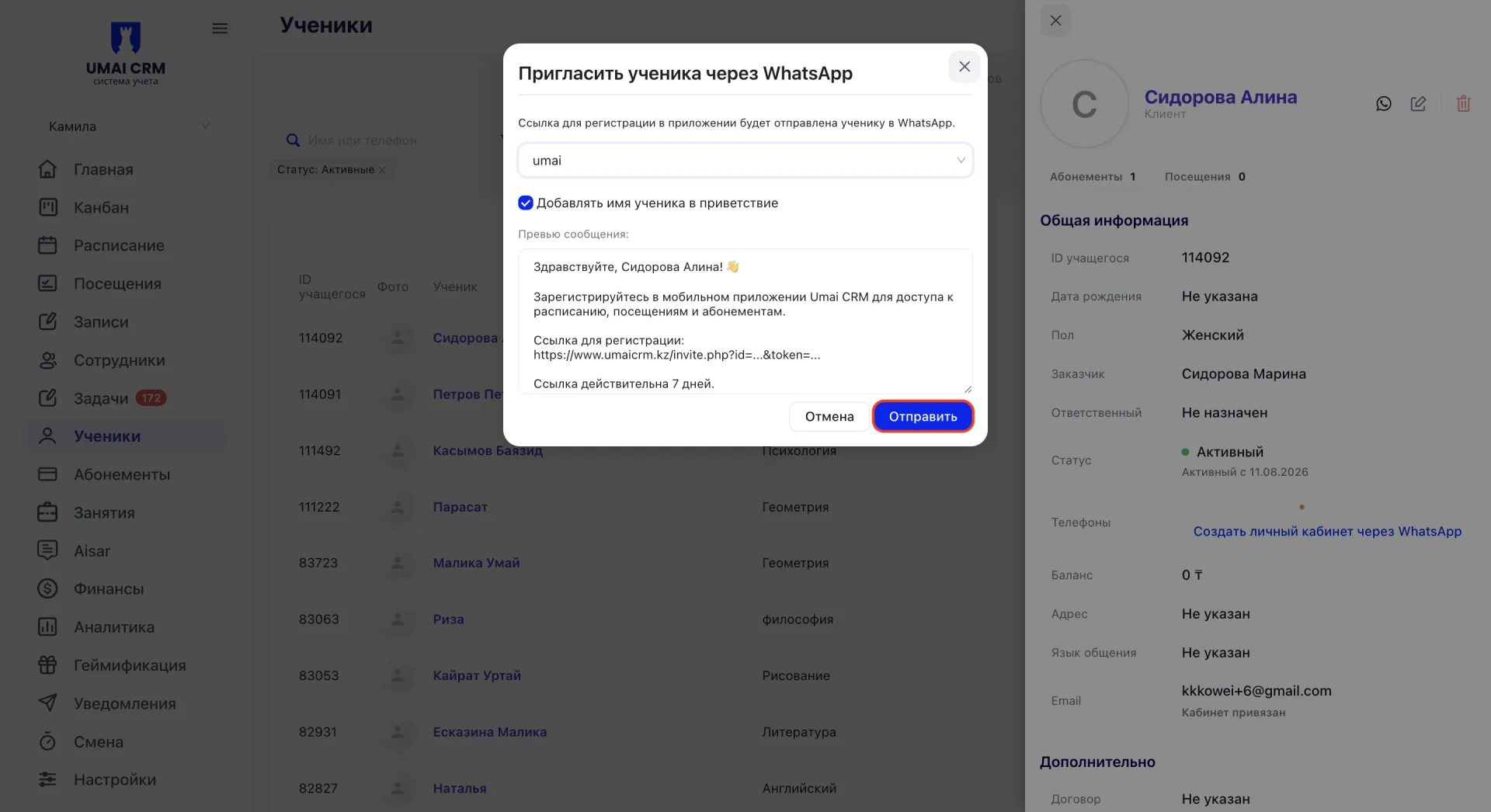Switch to the Посещения tab in profile
The height and width of the screenshot is (812, 1491).
coord(1204,177)
